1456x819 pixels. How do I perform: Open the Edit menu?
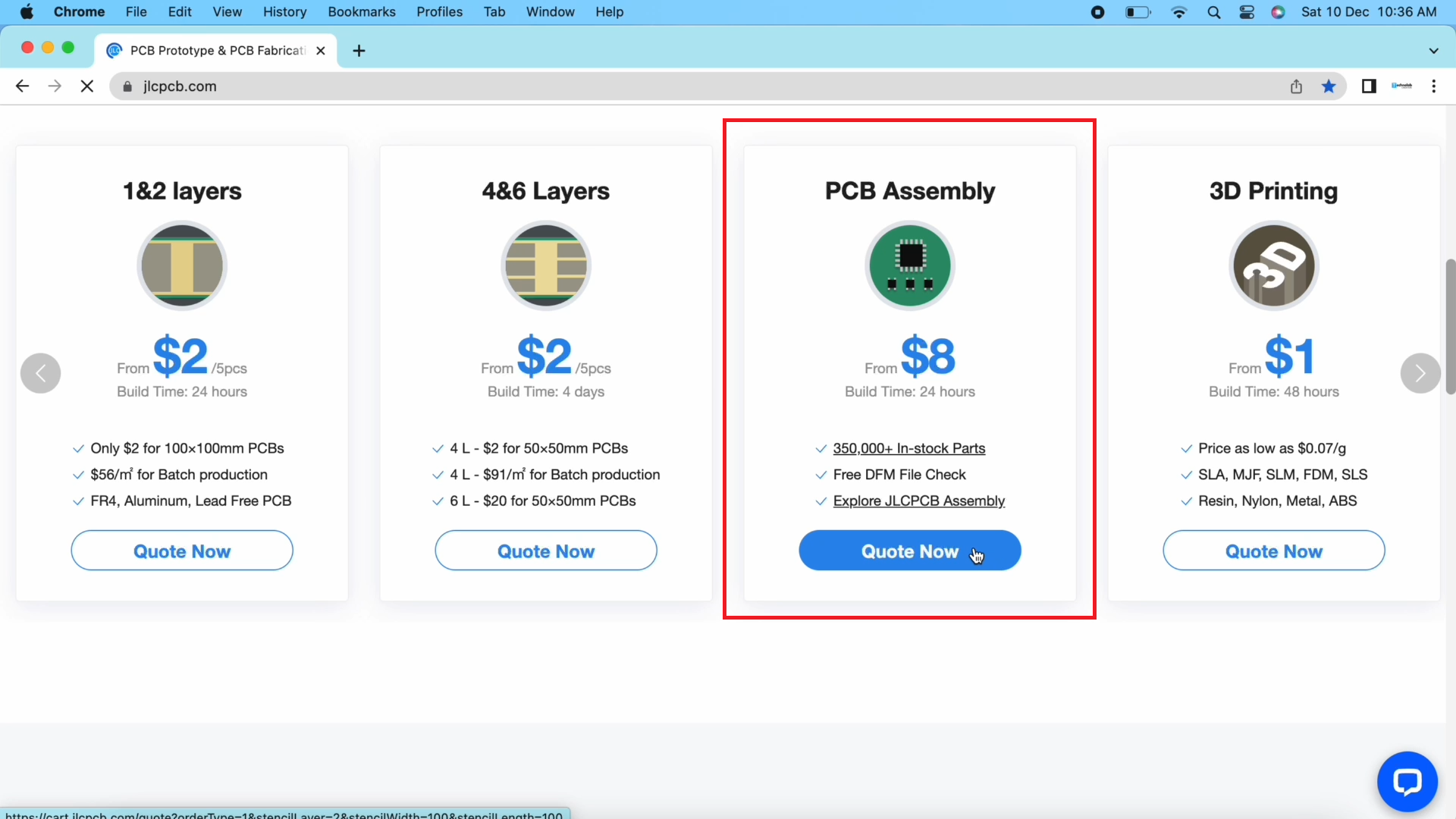180,12
